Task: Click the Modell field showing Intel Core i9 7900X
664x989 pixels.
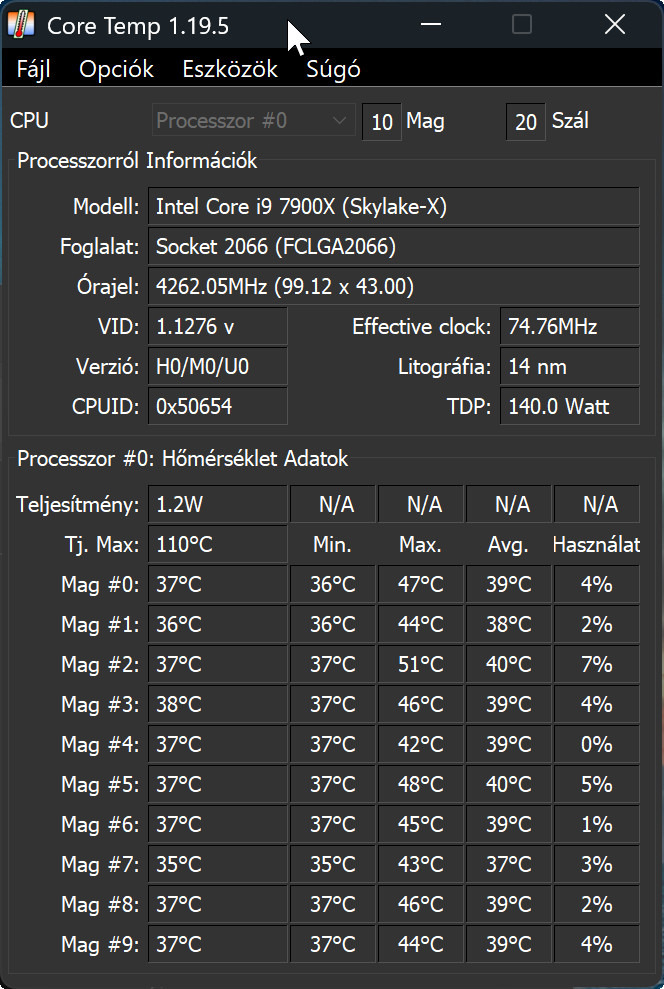Action: [x=393, y=207]
